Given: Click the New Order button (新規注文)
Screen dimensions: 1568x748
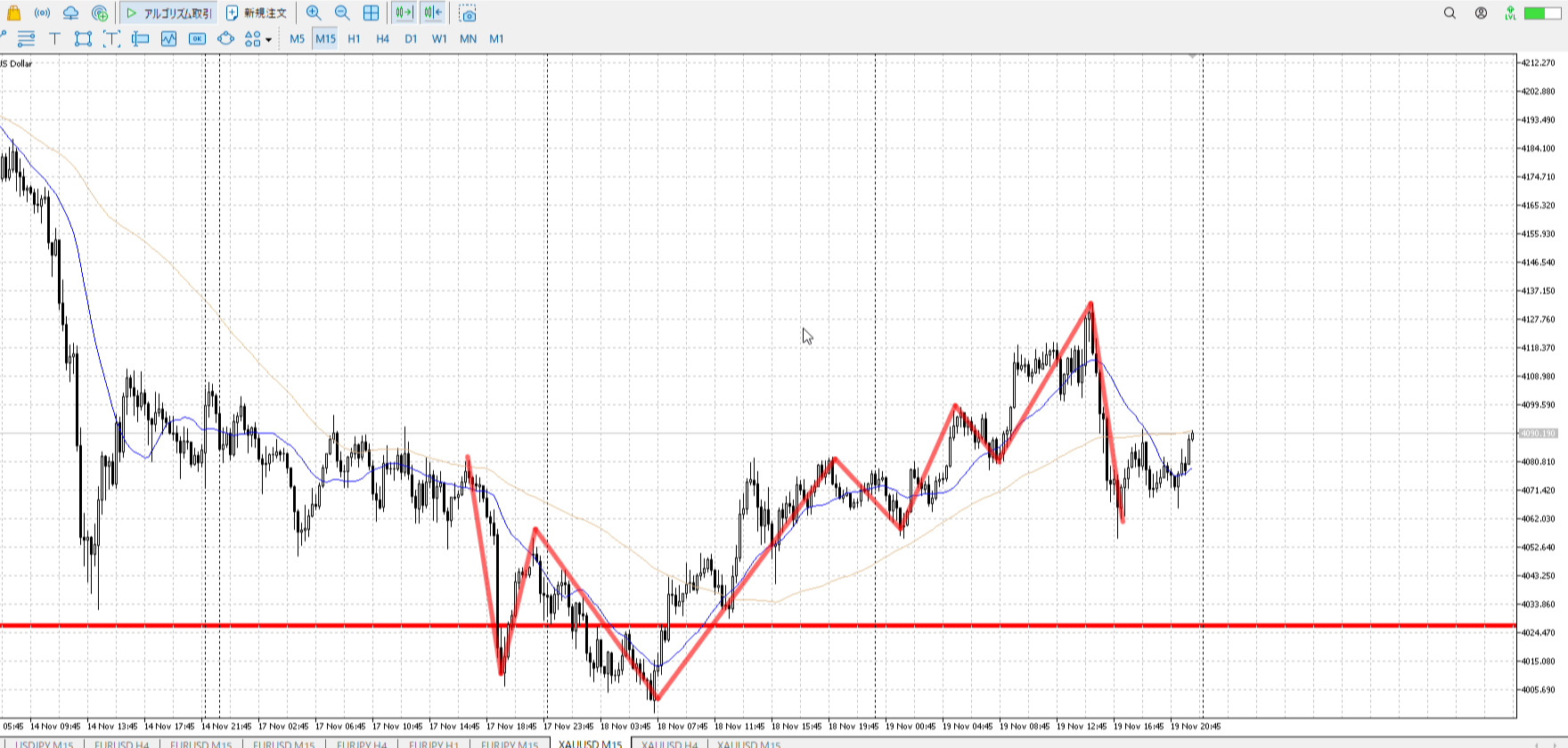Looking at the screenshot, I should (257, 13).
